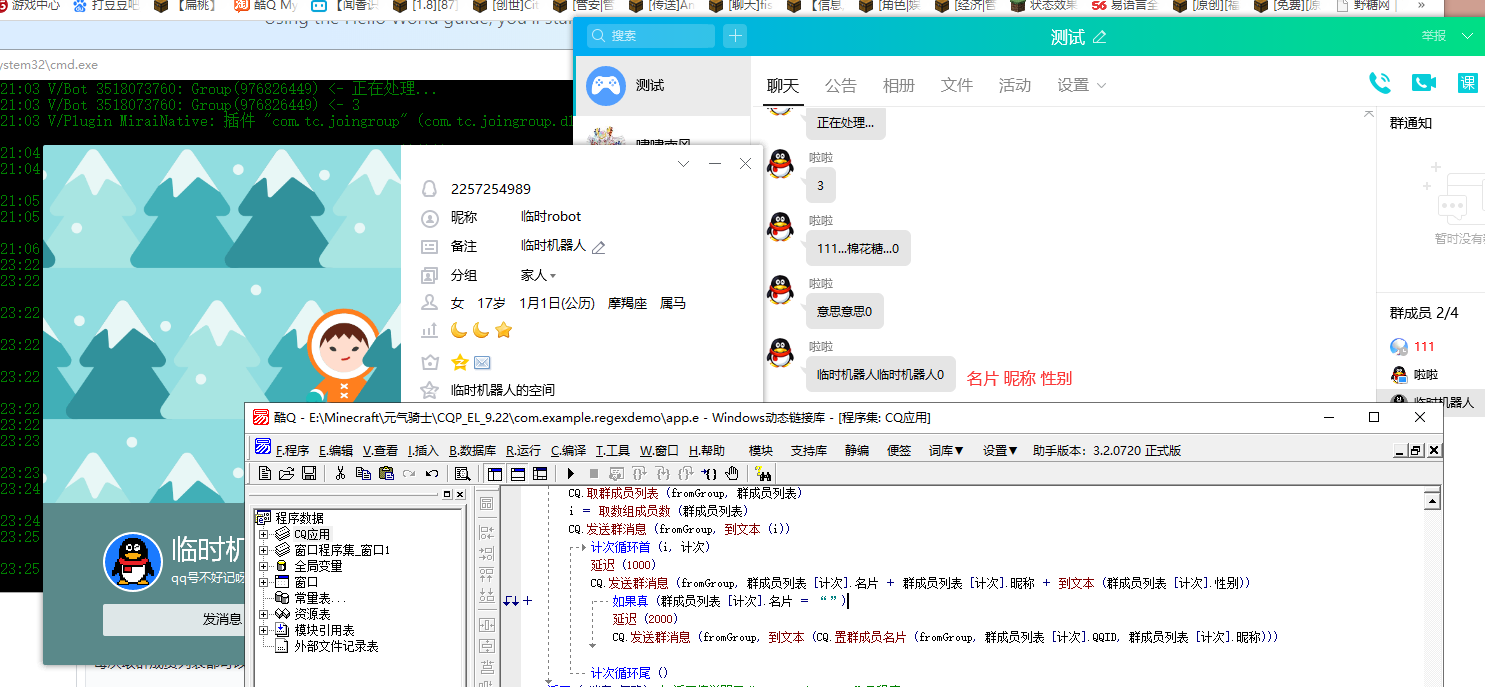
Task: Expand the 模块引用表 tree node
Action: coord(264,630)
